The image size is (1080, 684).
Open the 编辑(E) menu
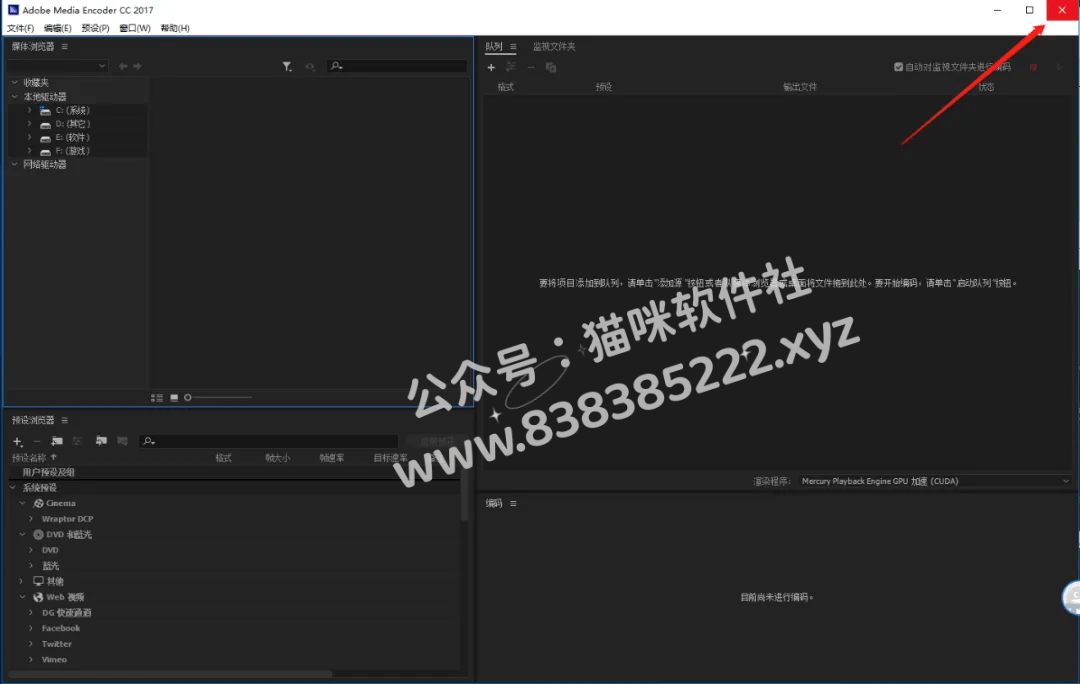(x=58, y=28)
